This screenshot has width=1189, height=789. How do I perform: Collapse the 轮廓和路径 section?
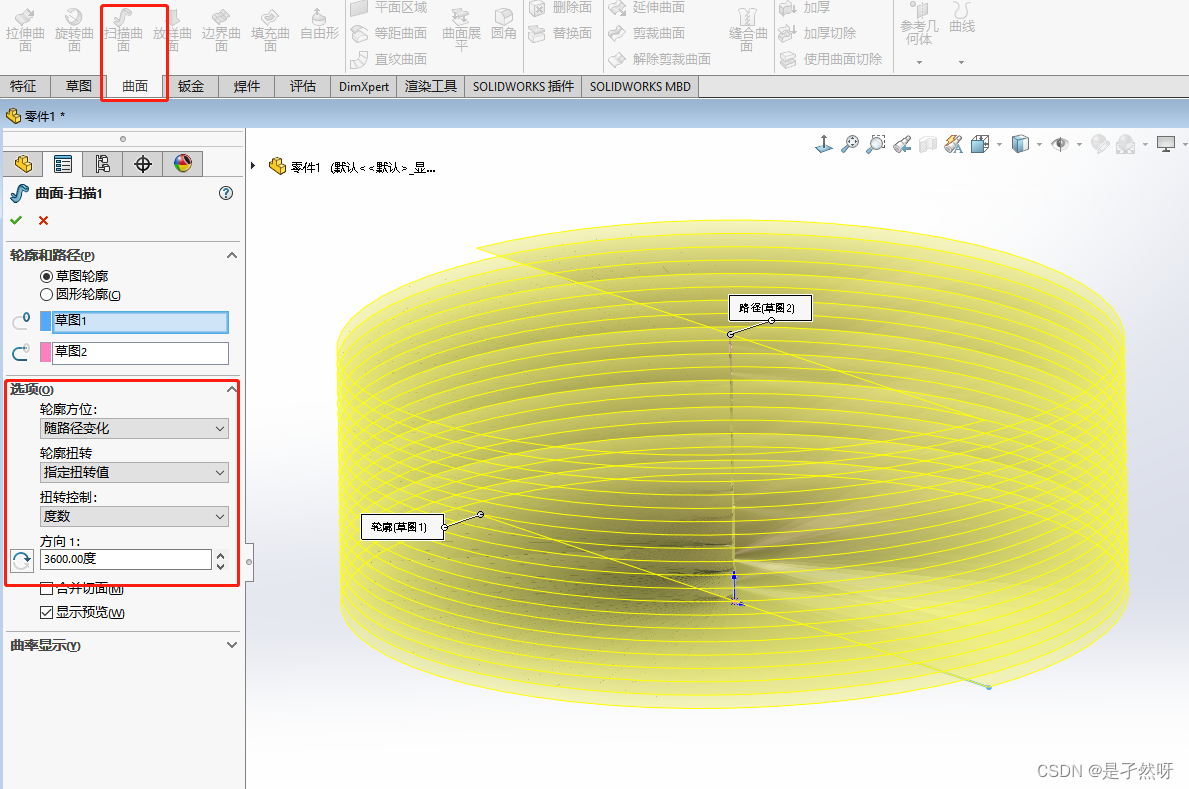[232, 255]
